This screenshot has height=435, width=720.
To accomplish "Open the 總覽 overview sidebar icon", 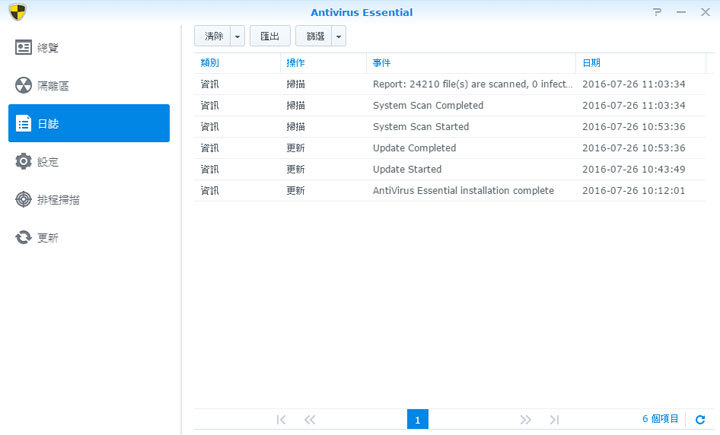I will pyautogui.click(x=24, y=48).
